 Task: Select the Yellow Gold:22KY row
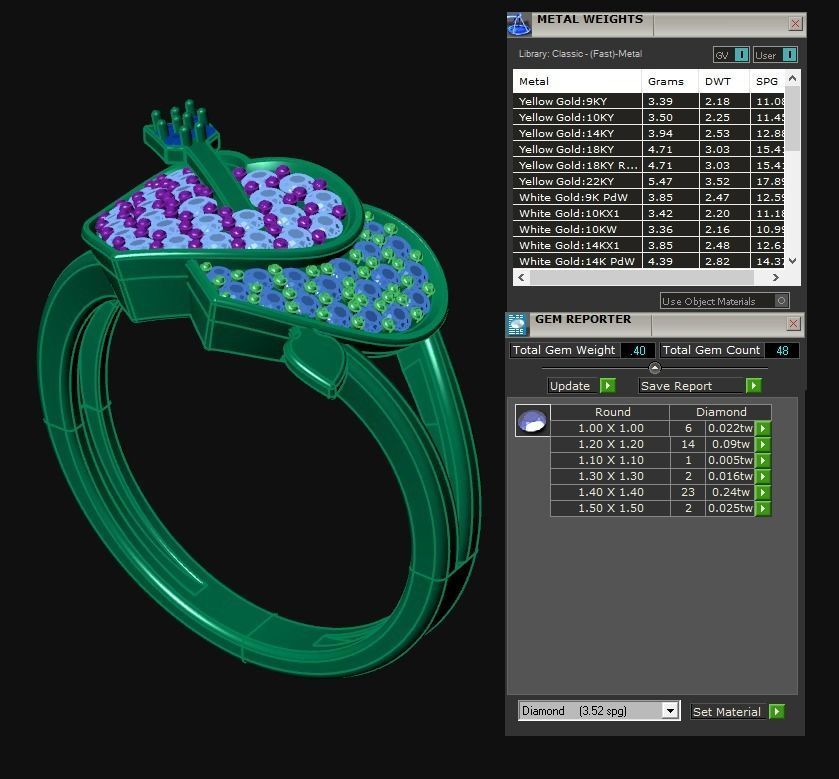tap(649, 181)
